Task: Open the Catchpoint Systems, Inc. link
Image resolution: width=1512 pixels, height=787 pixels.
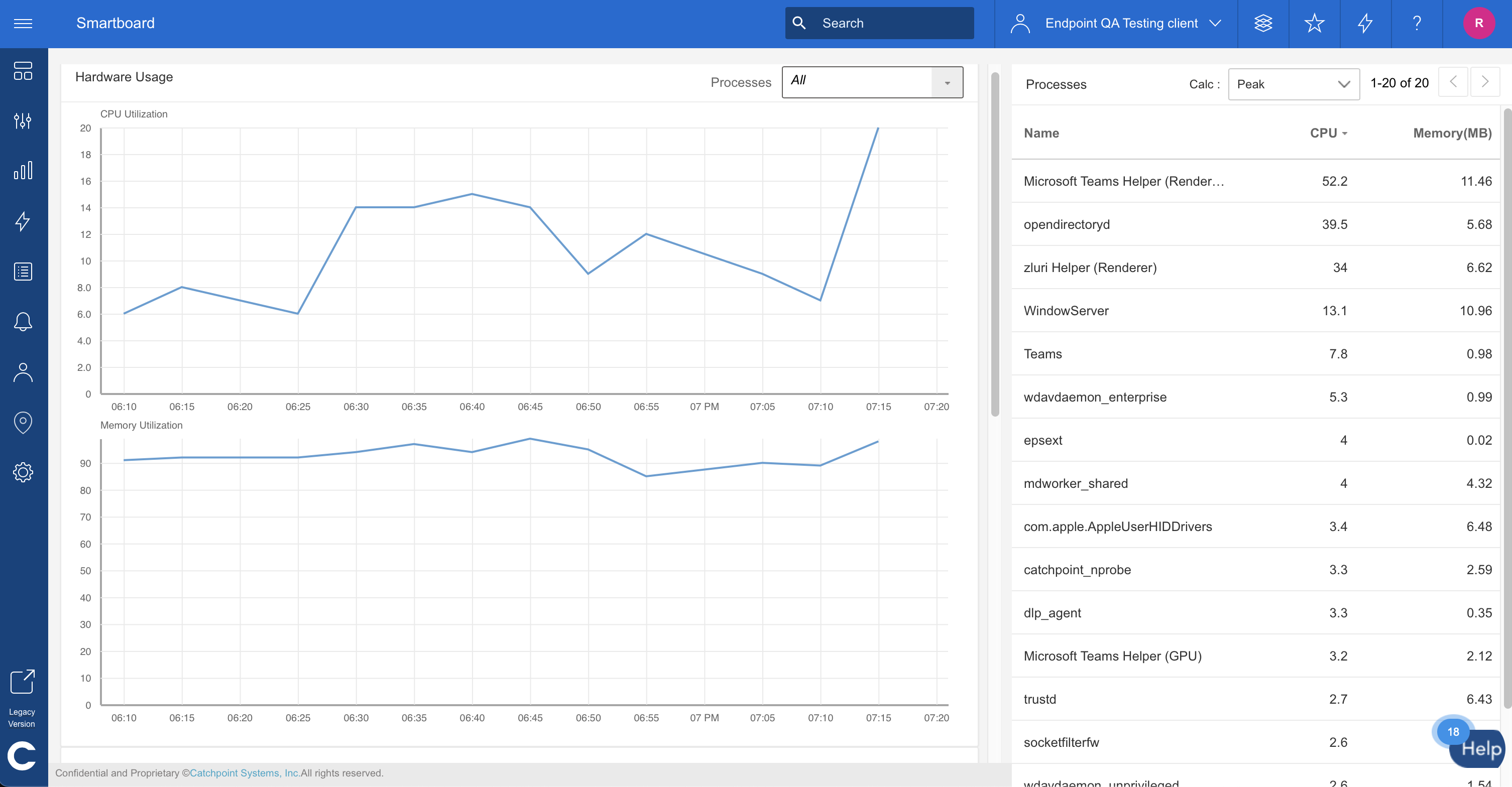Action: point(245,773)
